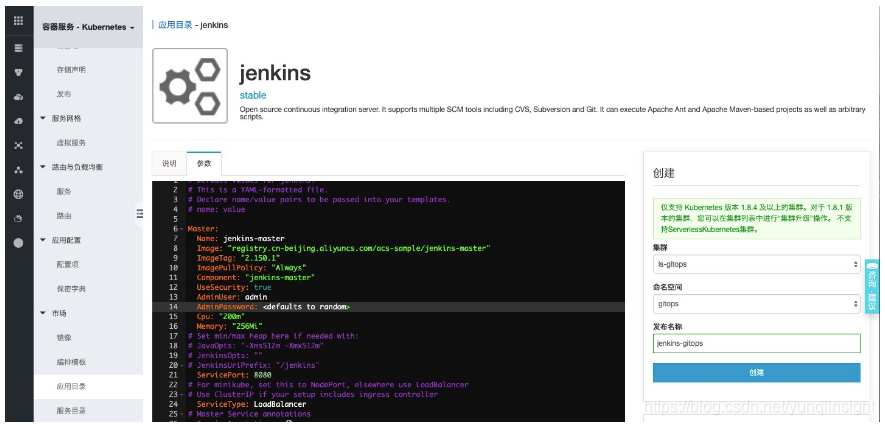Click the 创建 button
Screen dimensions: 885x425
pos(756,373)
